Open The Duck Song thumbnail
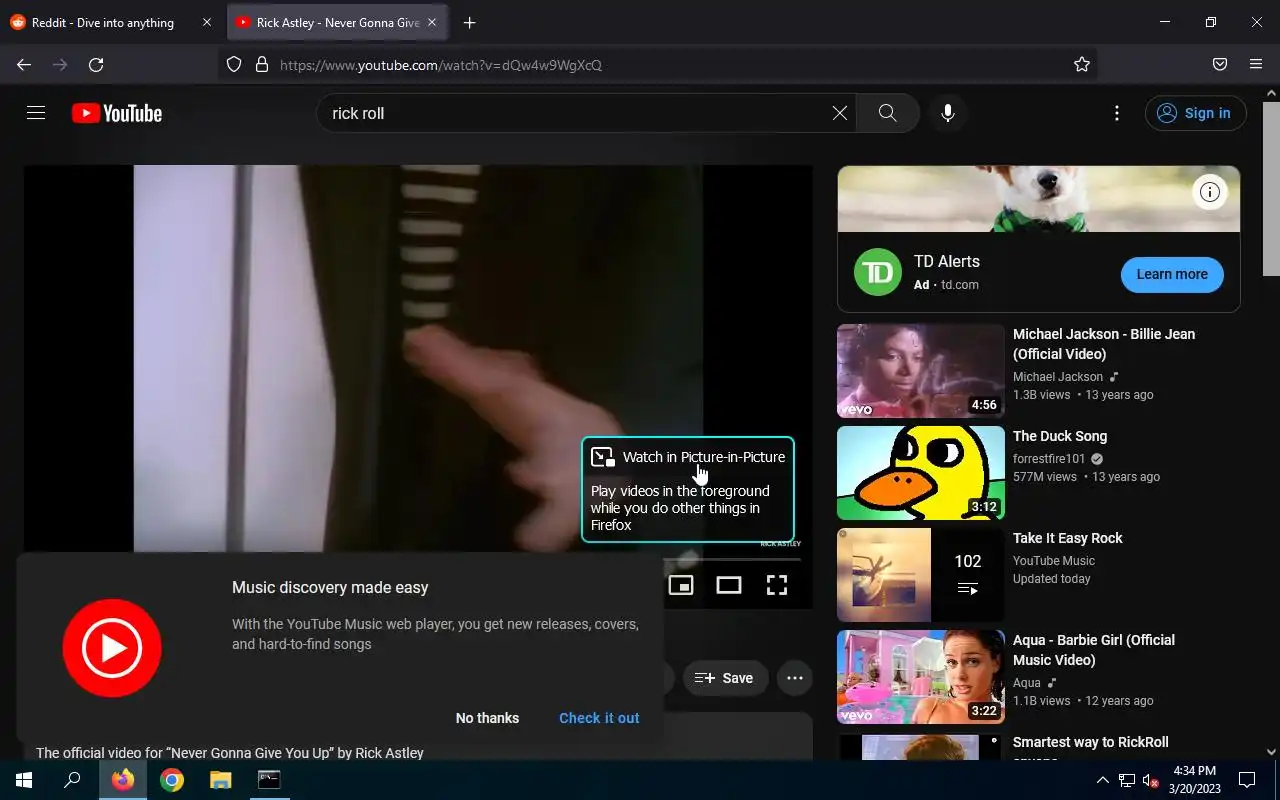 point(920,473)
